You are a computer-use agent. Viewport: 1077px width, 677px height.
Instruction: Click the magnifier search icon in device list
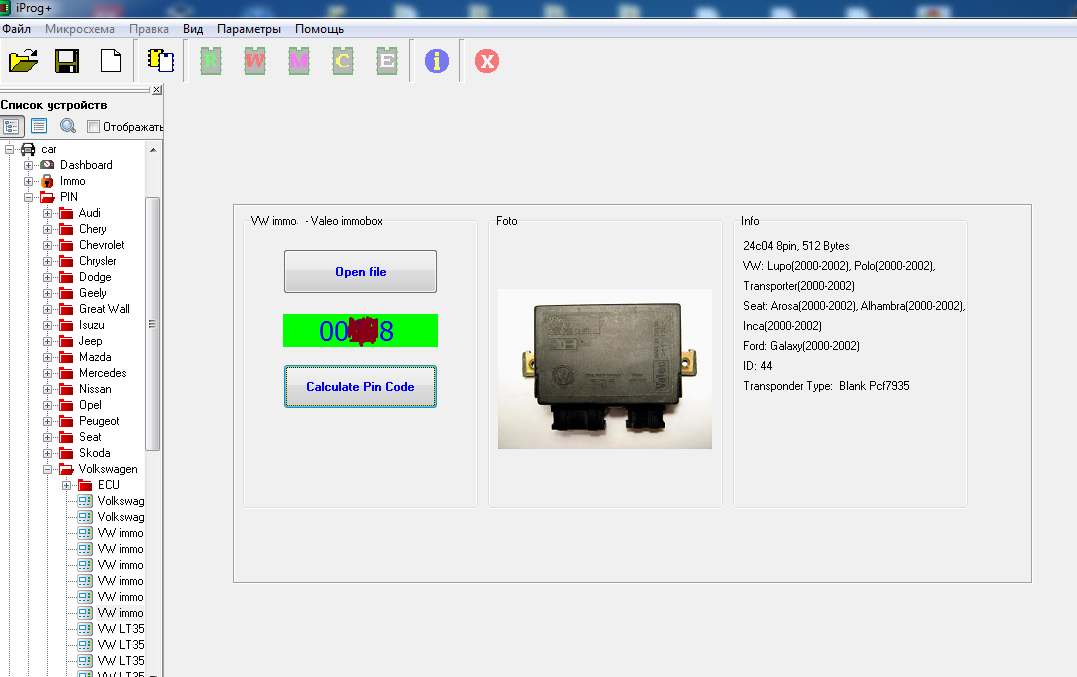(x=67, y=126)
